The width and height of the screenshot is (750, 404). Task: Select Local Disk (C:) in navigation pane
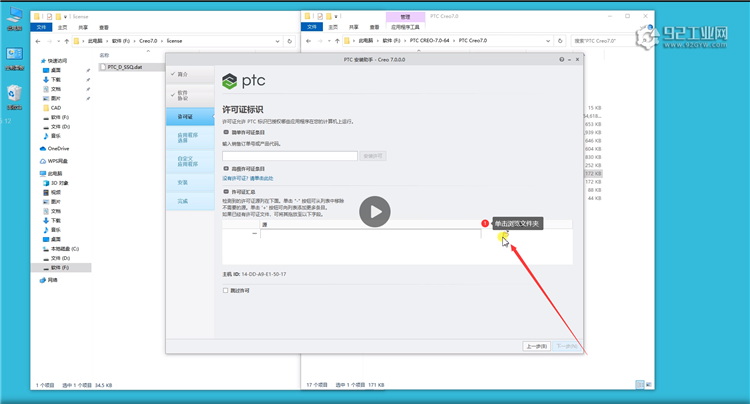tap(61, 249)
